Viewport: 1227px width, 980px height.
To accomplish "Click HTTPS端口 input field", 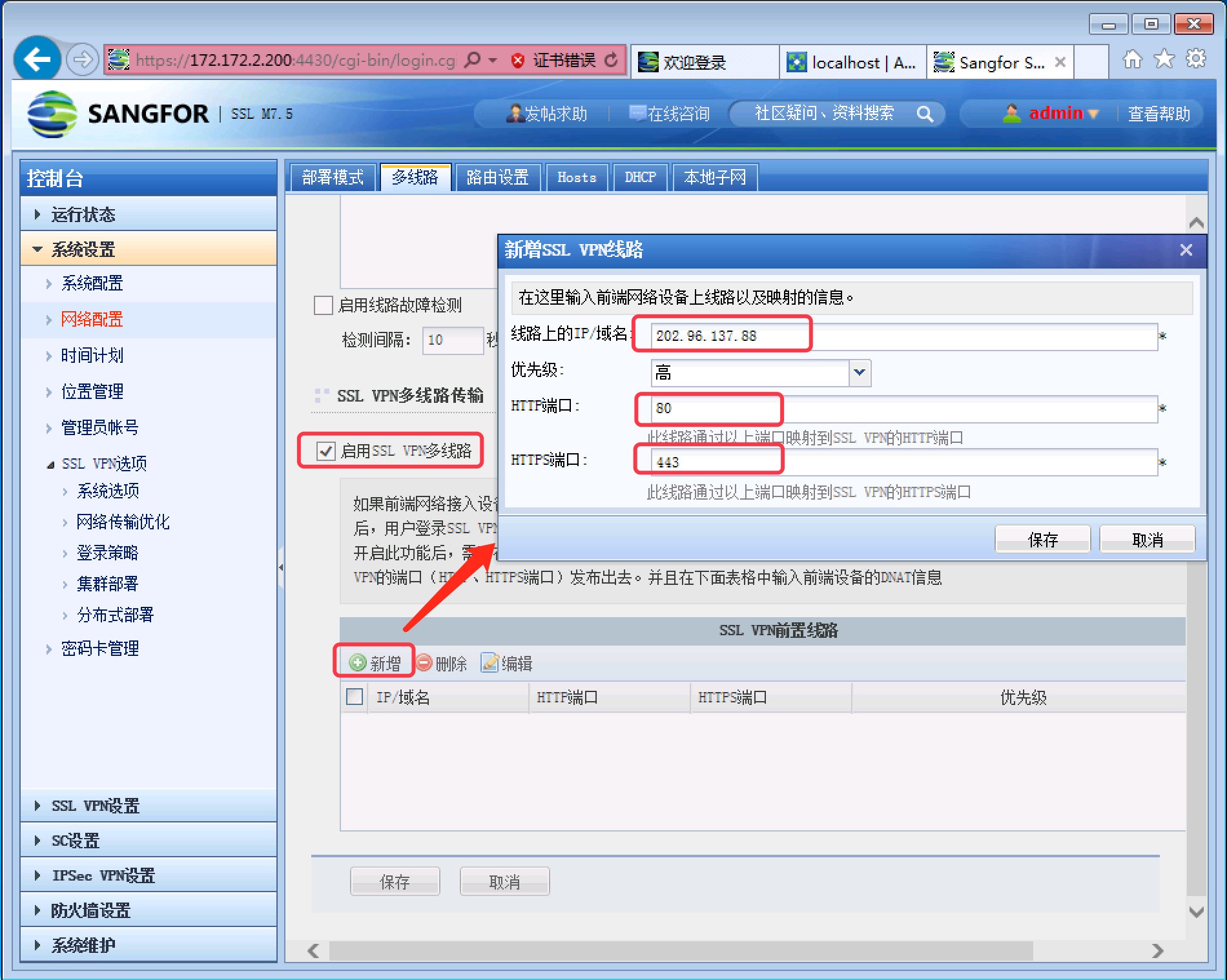I will coord(904,462).
